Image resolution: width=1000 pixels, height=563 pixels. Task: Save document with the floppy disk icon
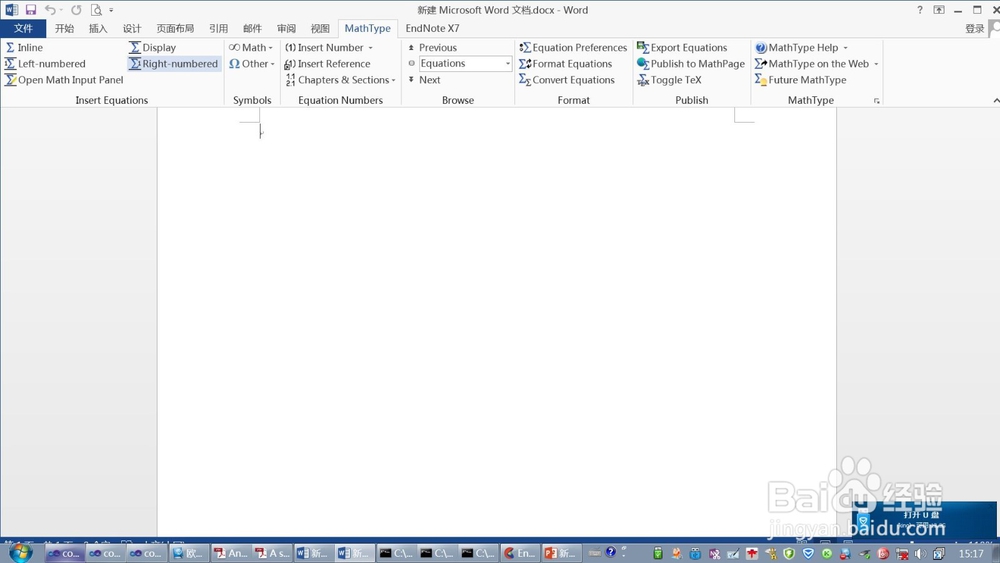pos(31,10)
